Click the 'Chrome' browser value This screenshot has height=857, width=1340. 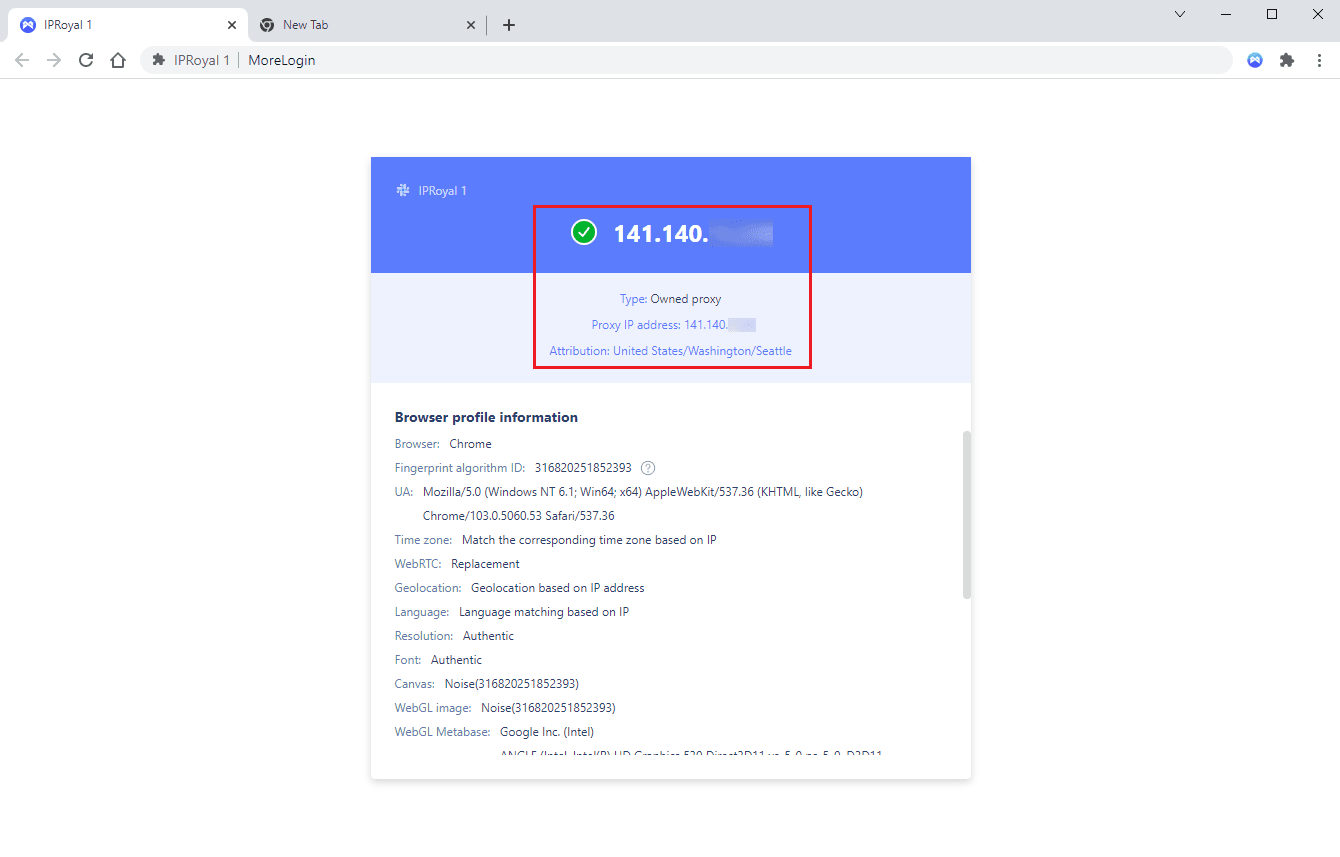tap(470, 444)
